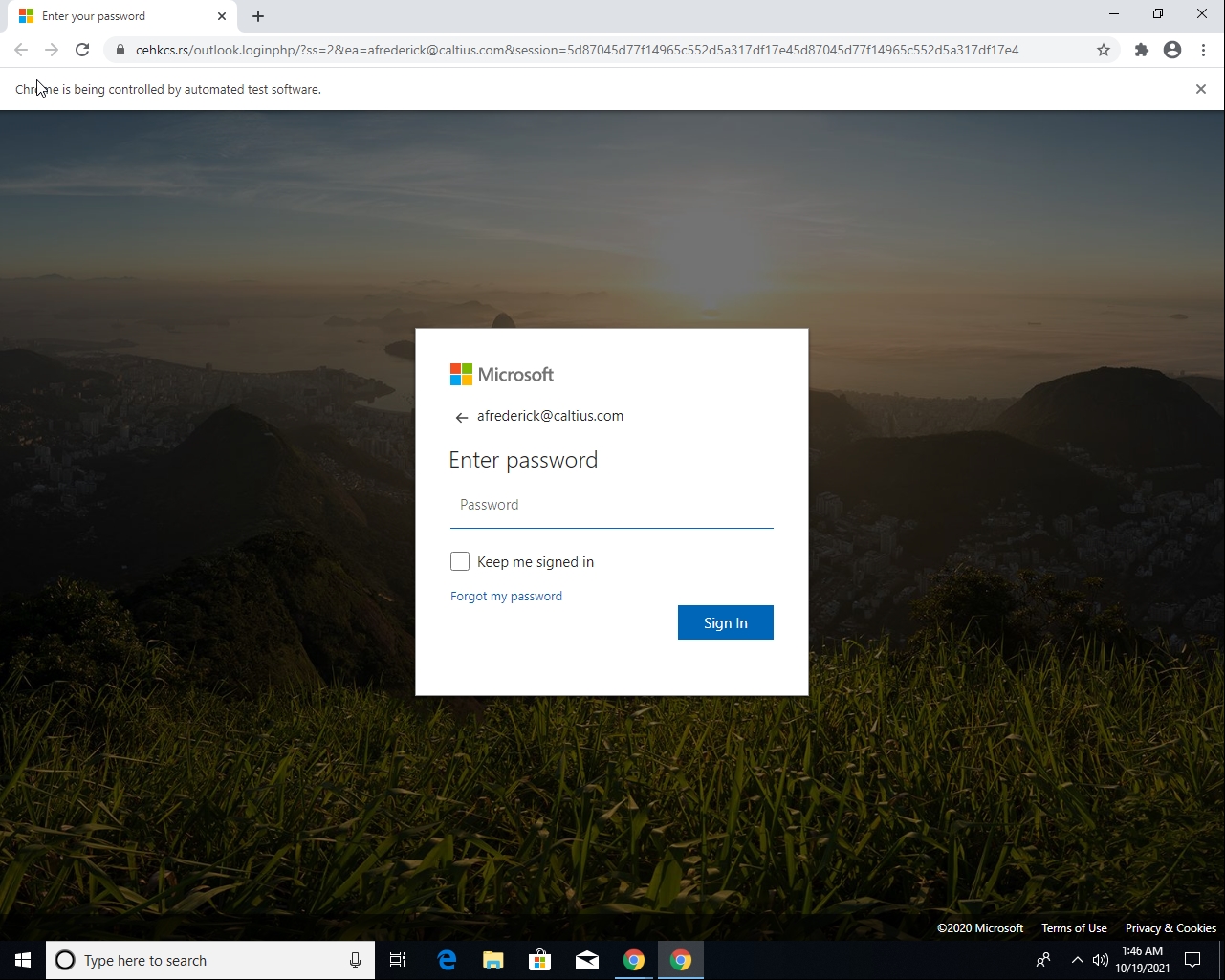
Task: Open Forgot my password link
Action: tap(506, 596)
